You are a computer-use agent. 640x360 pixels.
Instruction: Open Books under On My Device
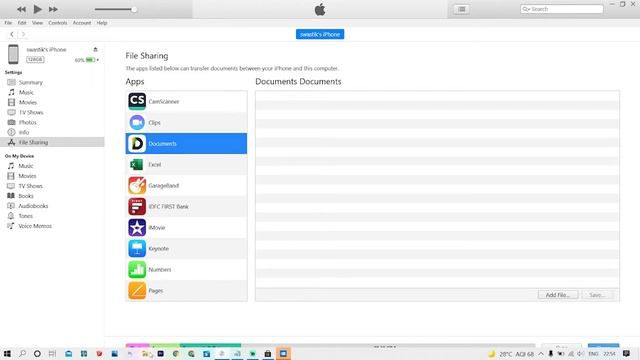click(x=26, y=196)
